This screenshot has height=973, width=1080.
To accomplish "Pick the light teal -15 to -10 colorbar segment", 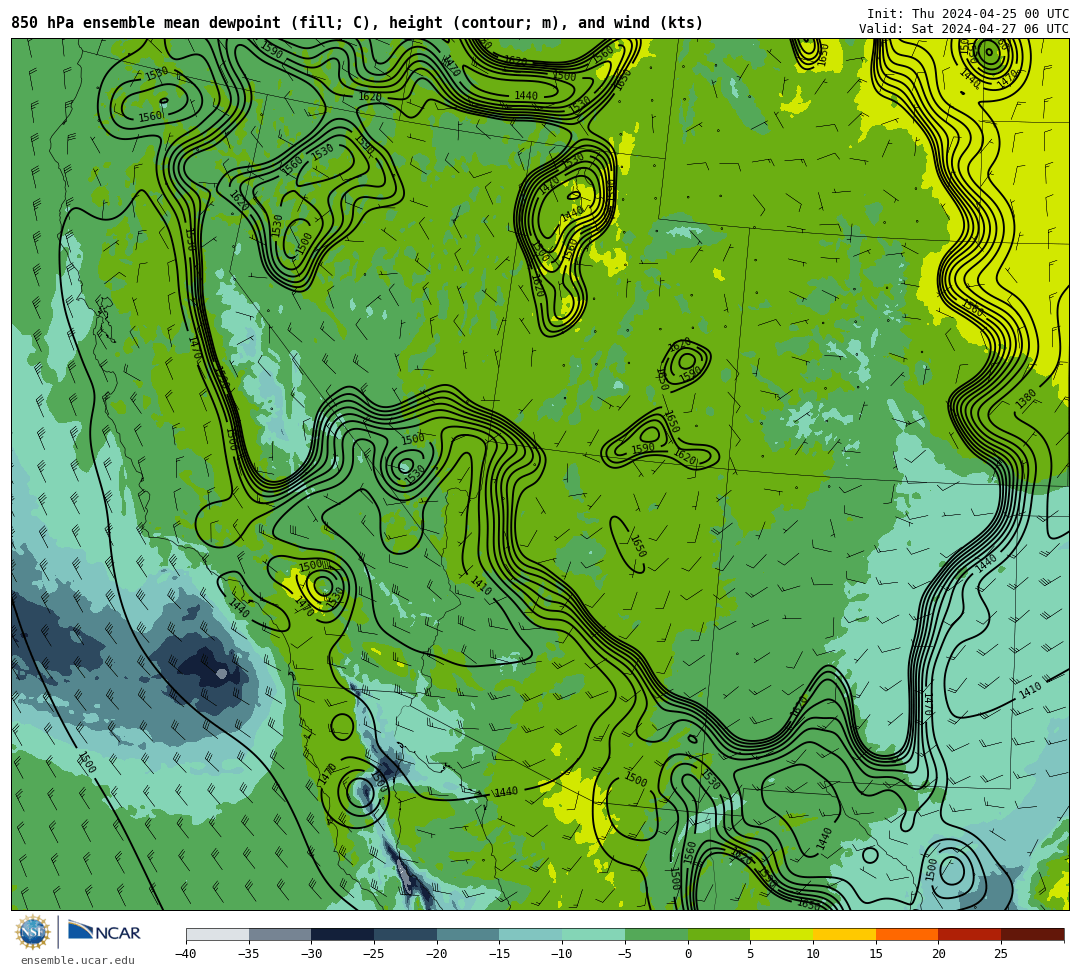I will point(531,934).
